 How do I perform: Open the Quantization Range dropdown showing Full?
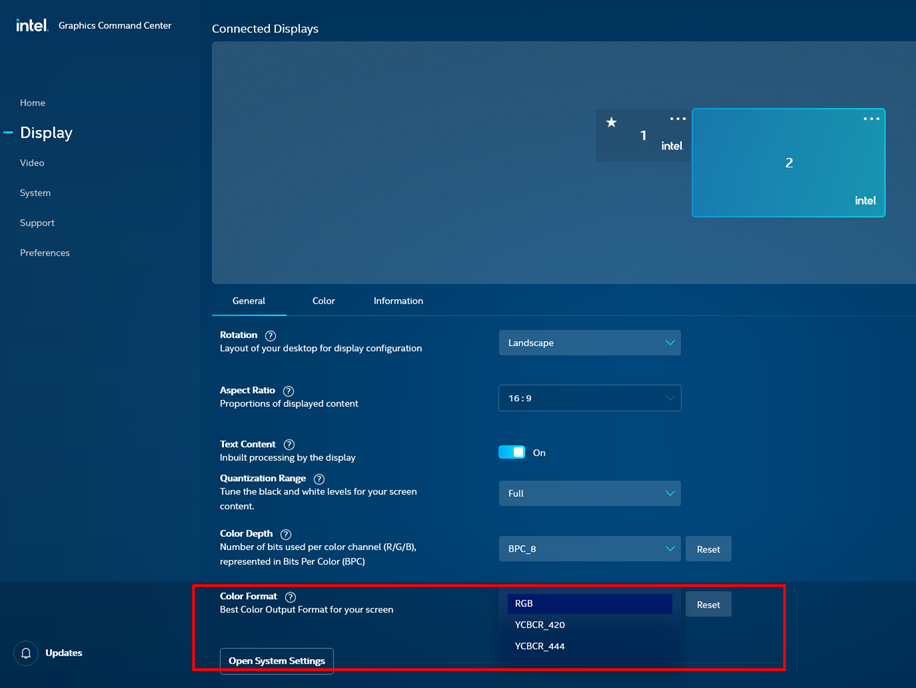tap(589, 493)
